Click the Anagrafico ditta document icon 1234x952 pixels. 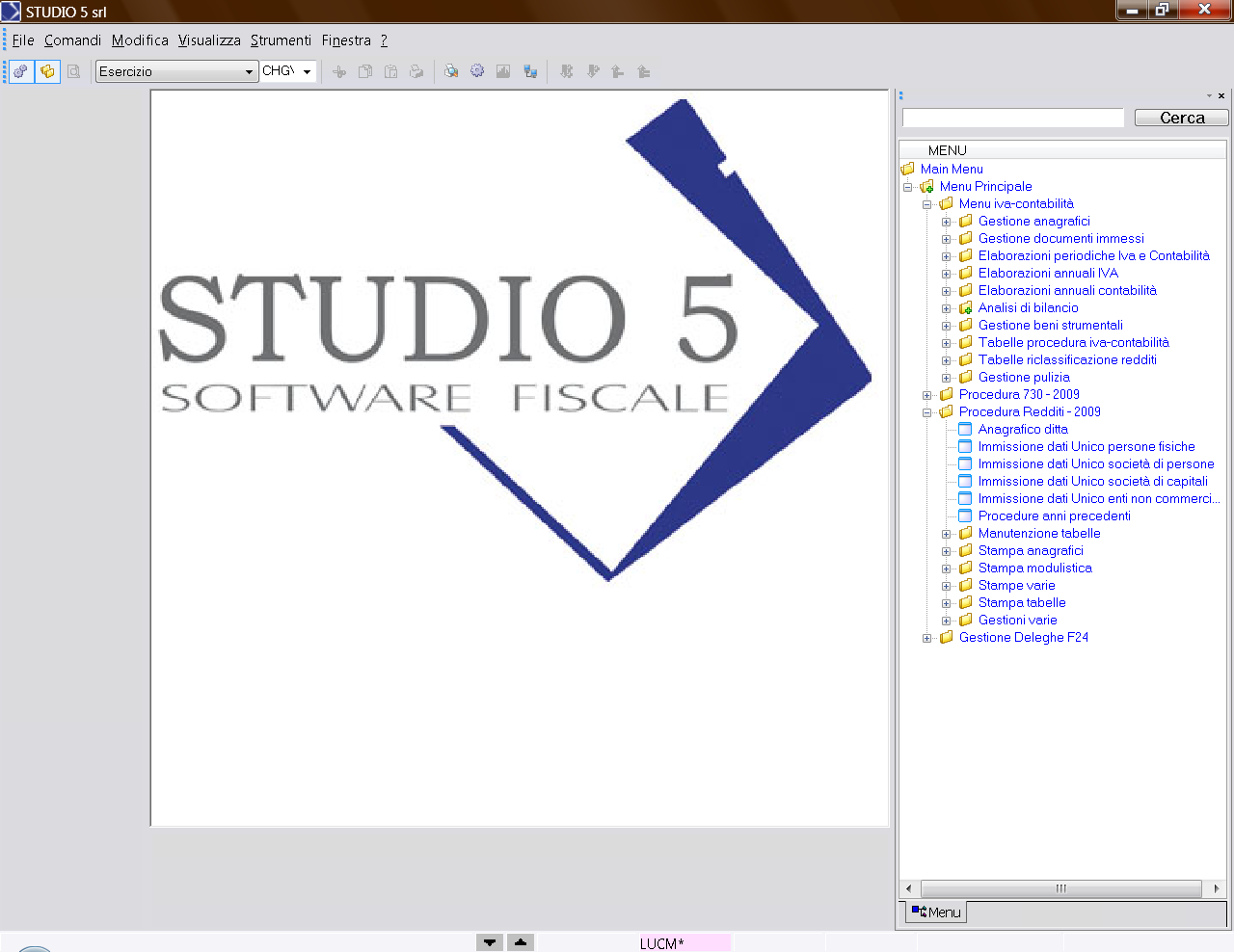click(x=965, y=429)
